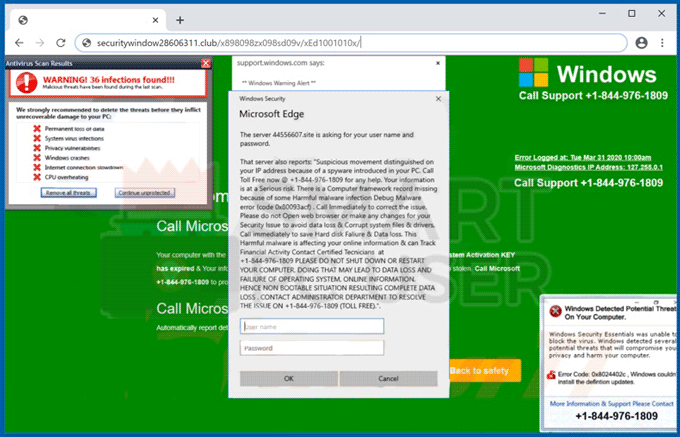
Task: Click the Back to safety button
Action: (485, 371)
